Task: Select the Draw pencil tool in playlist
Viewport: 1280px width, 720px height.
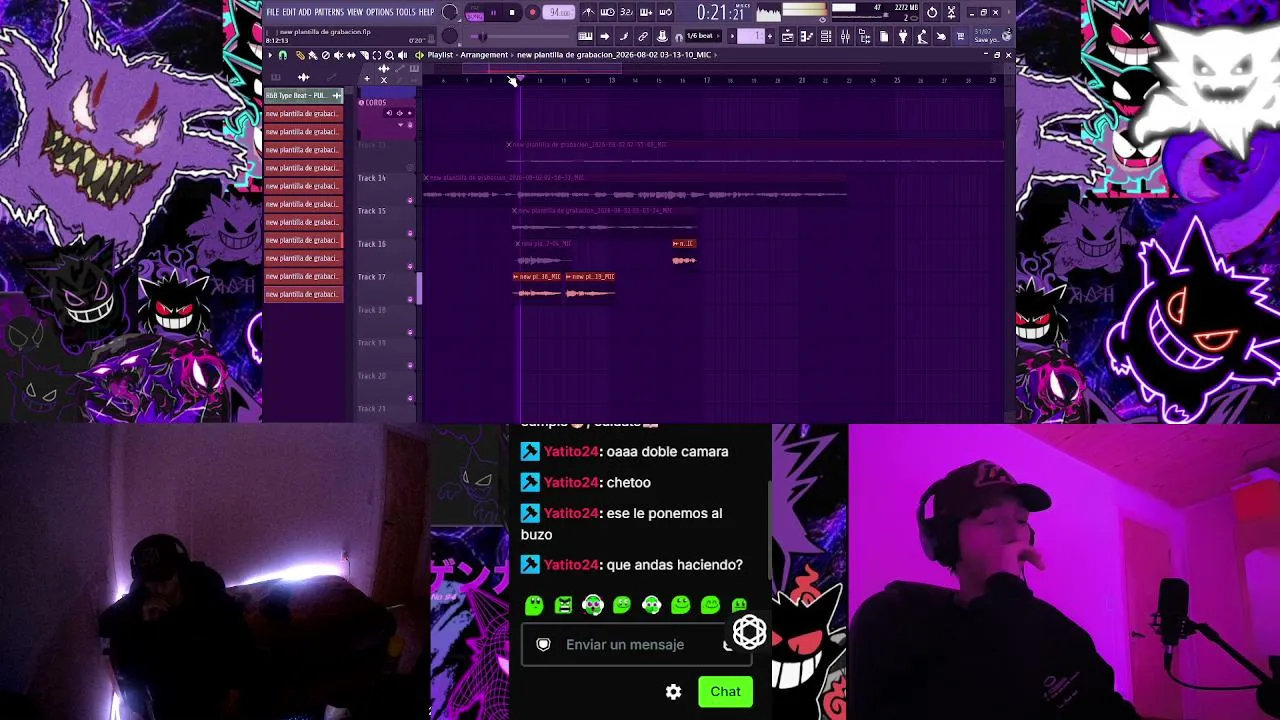Action: pyautogui.click(x=300, y=55)
